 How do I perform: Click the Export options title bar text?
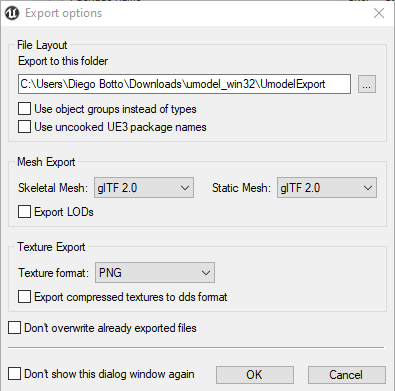pyautogui.click(x=64, y=13)
